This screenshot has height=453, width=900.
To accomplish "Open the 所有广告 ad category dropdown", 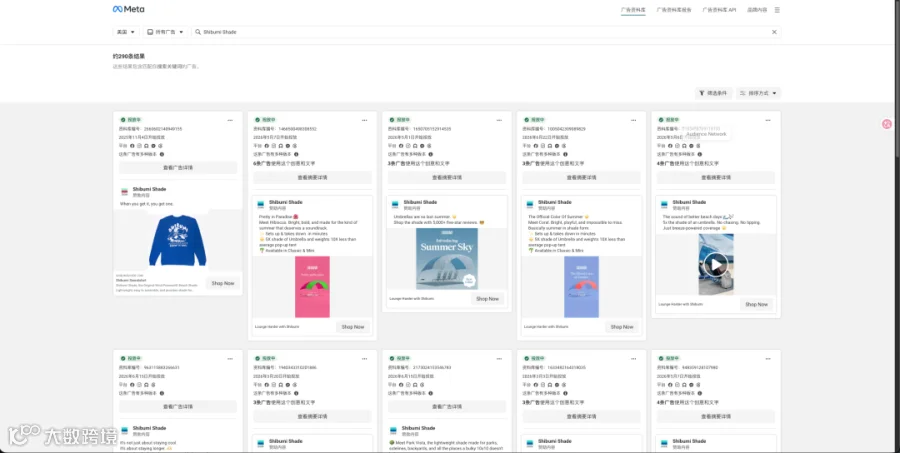I will point(165,32).
